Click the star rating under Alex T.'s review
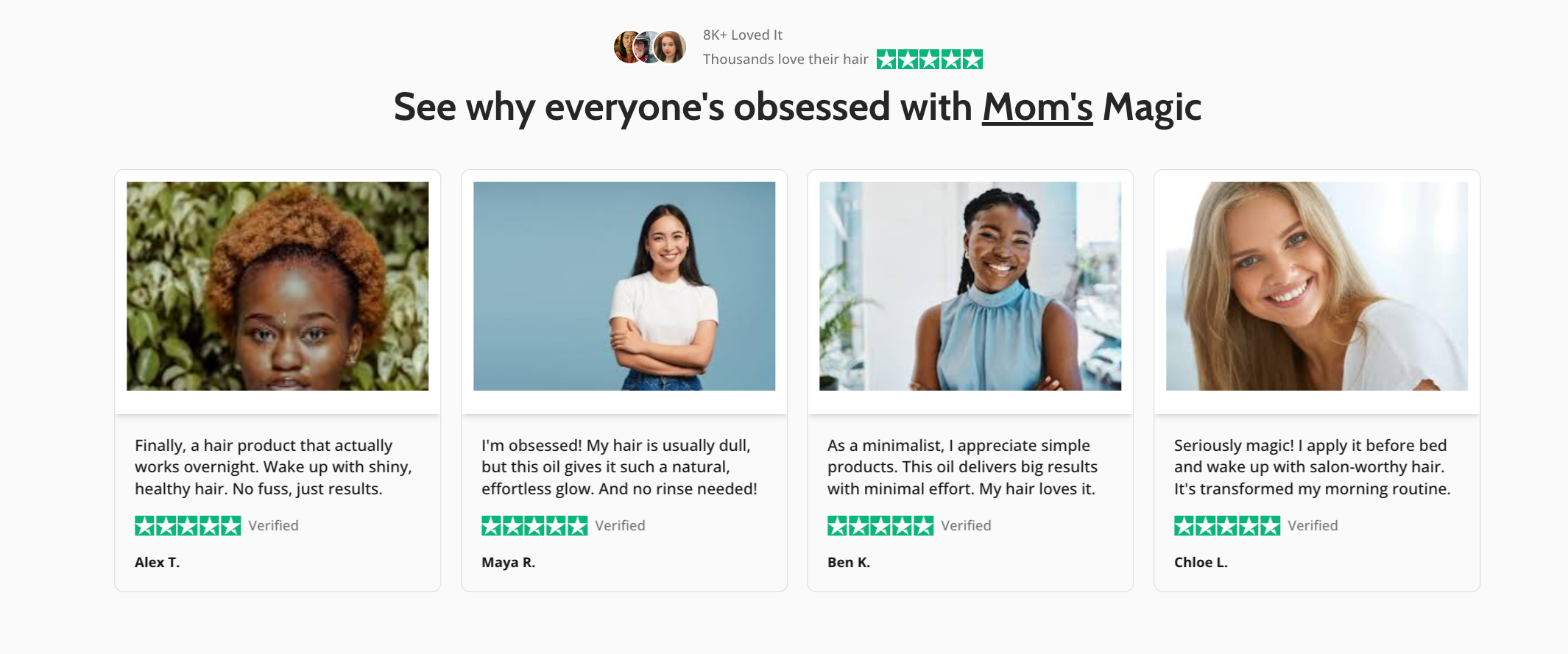 (188, 525)
